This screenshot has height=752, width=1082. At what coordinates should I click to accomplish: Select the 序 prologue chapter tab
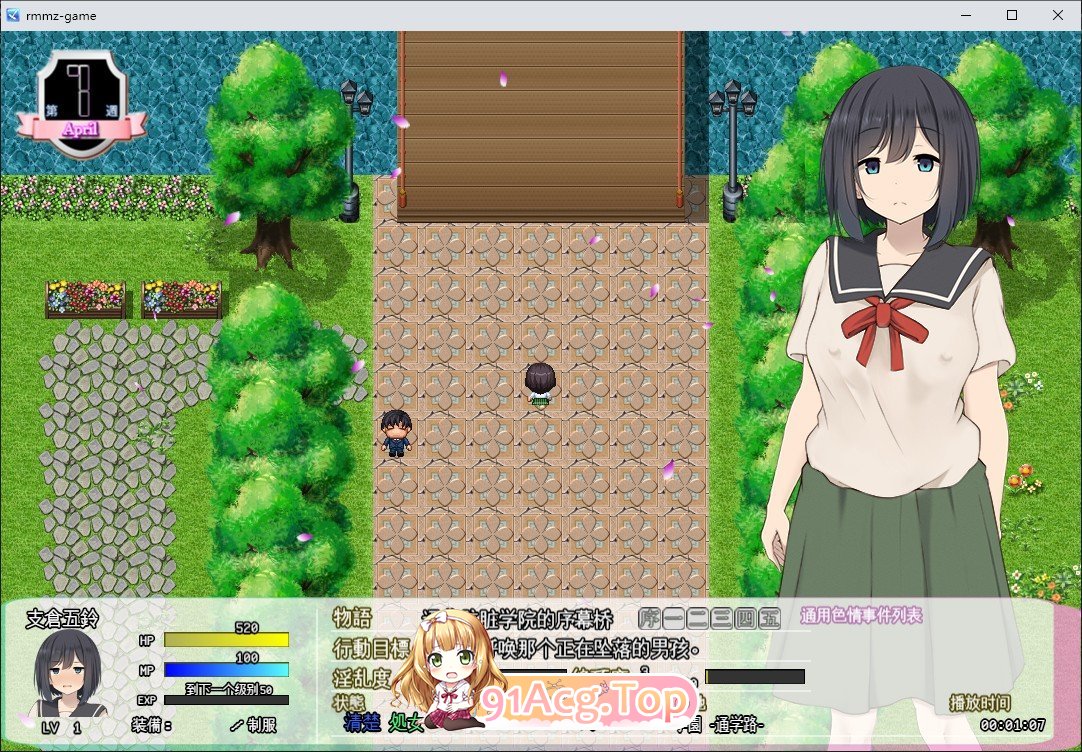(x=650, y=619)
